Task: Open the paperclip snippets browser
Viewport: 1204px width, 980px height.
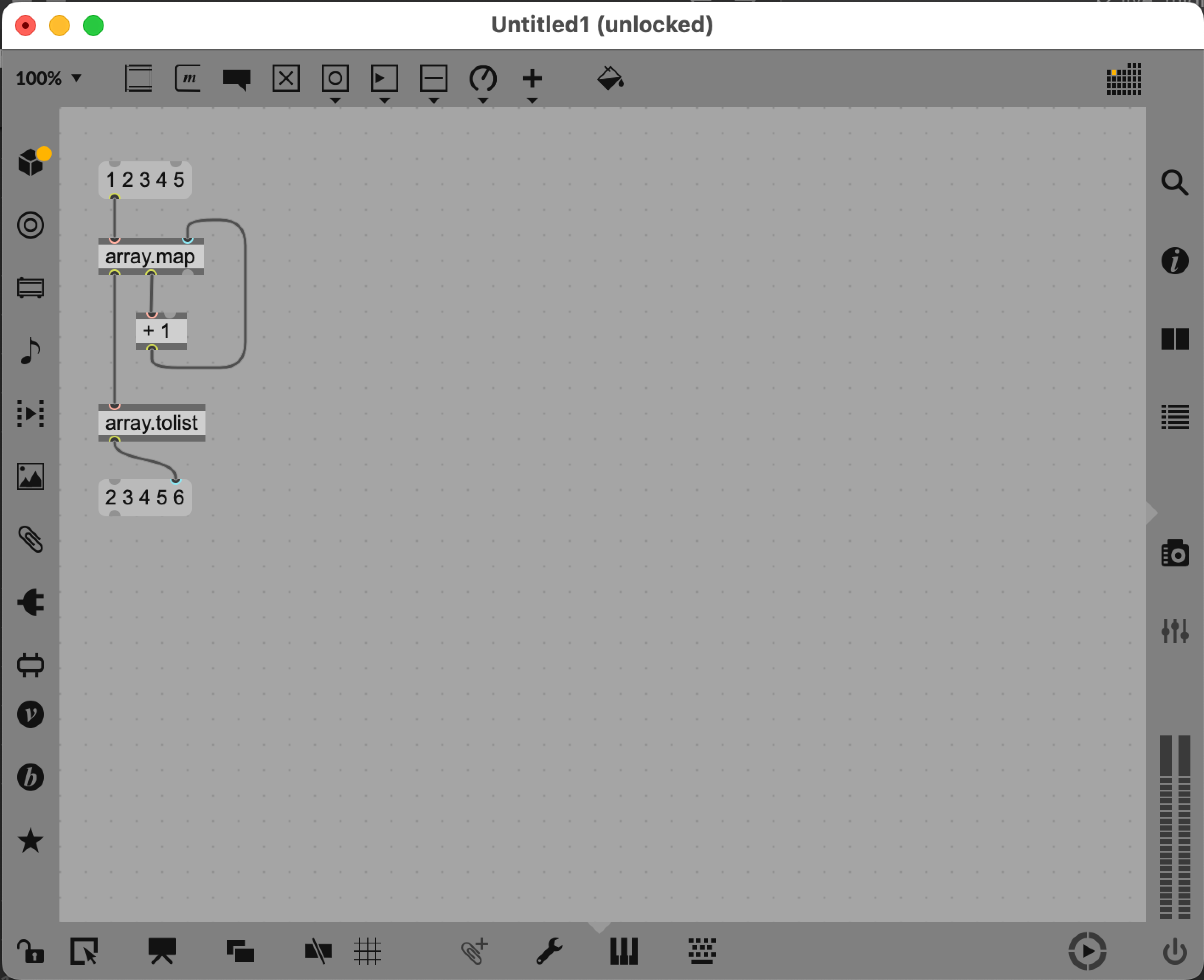Action: pos(31,539)
